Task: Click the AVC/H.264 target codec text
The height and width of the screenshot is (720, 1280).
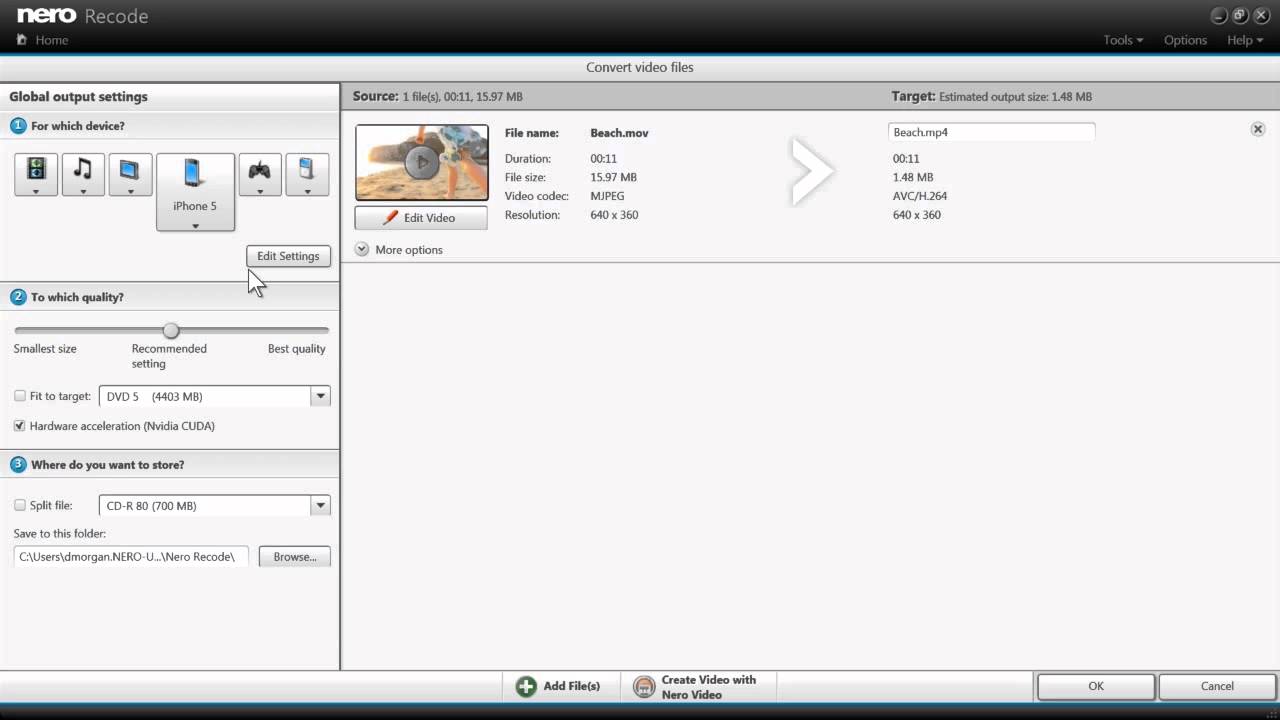Action: click(920, 196)
